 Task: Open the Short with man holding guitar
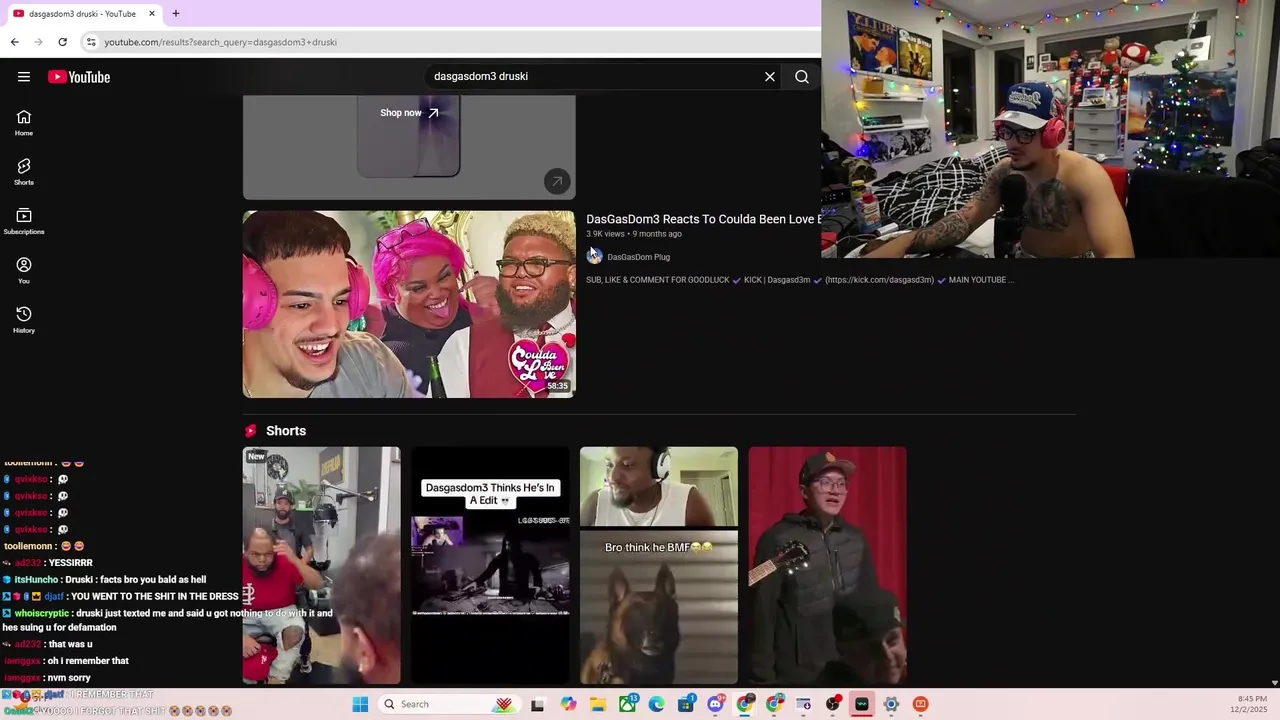pos(828,565)
